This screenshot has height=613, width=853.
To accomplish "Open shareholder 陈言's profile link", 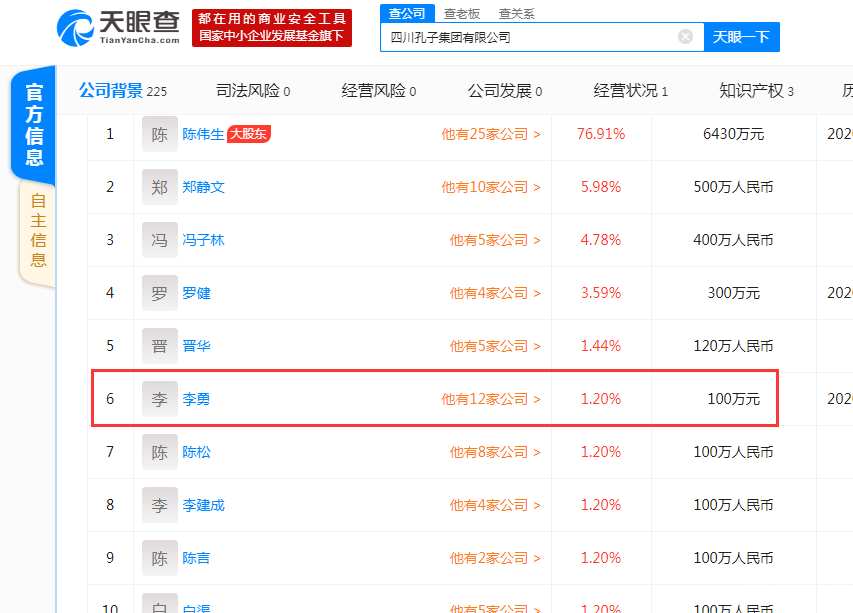I will 196,558.
